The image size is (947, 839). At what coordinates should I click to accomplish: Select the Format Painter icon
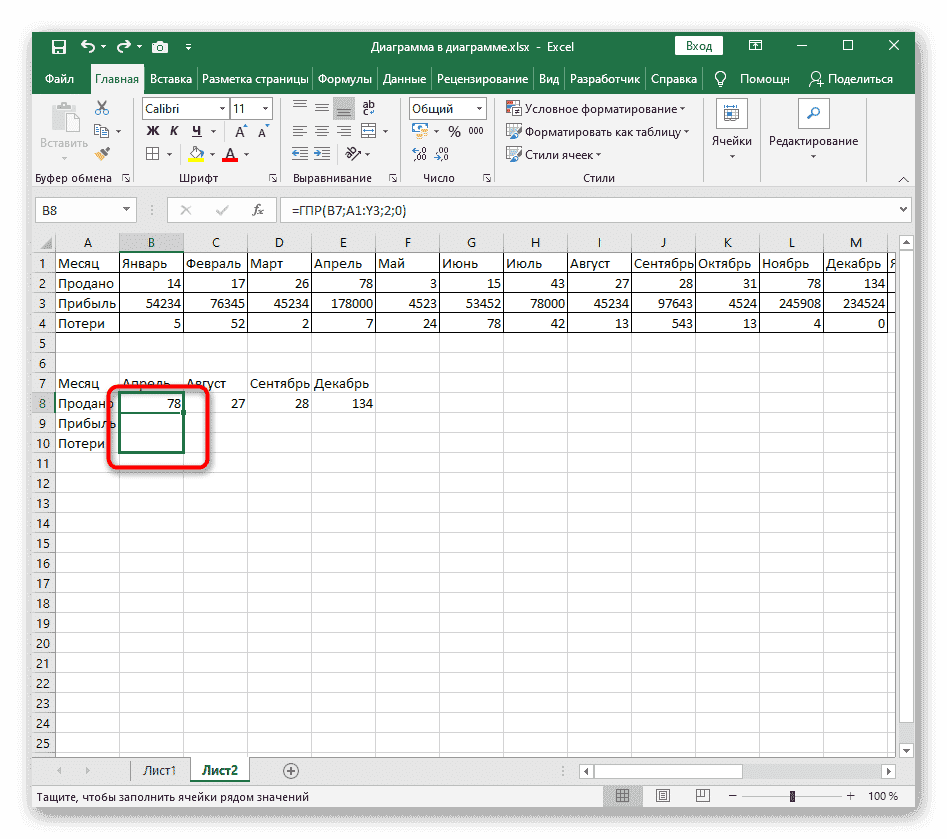(x=102, y=153)
